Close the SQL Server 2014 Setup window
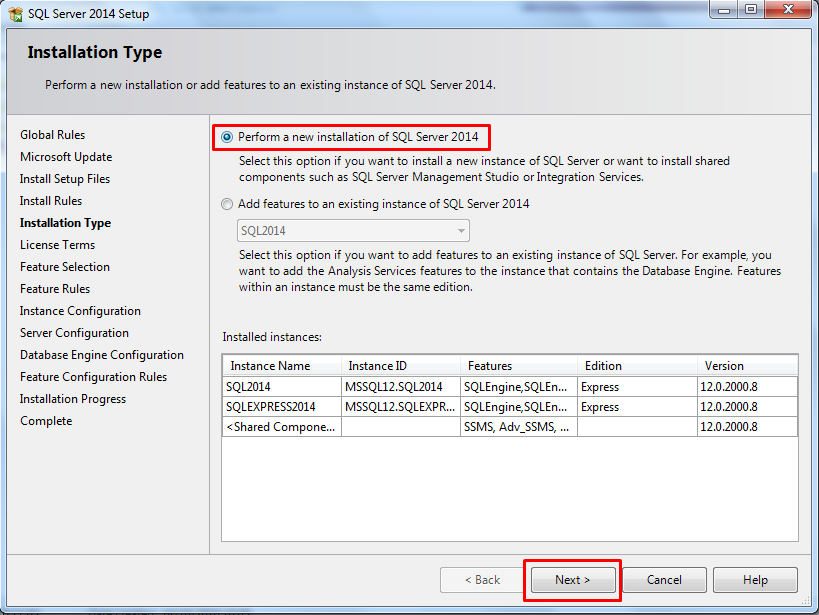This screenshot has width=819, height=615. 789,9
